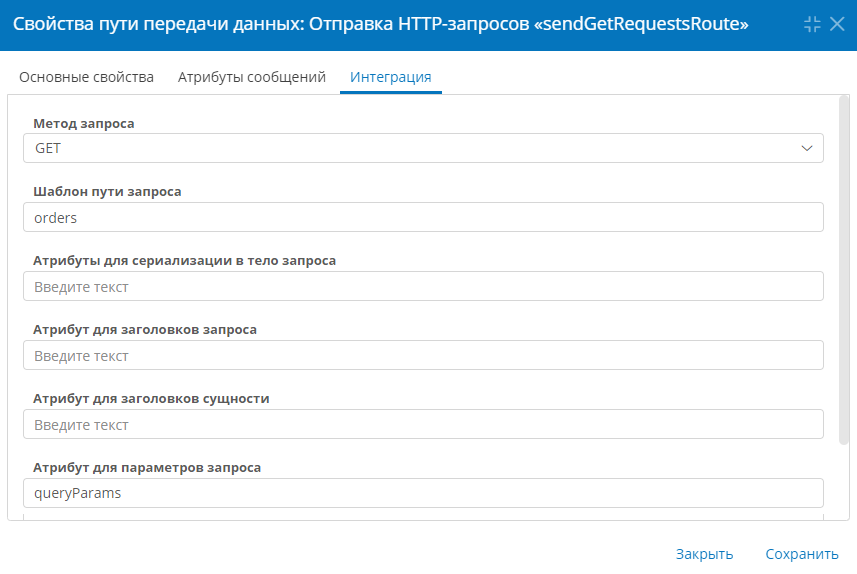Screen dimensions: 857x574
Task: Click the Атрибут для параметров запроса label
Action: (x=147, y=468)
